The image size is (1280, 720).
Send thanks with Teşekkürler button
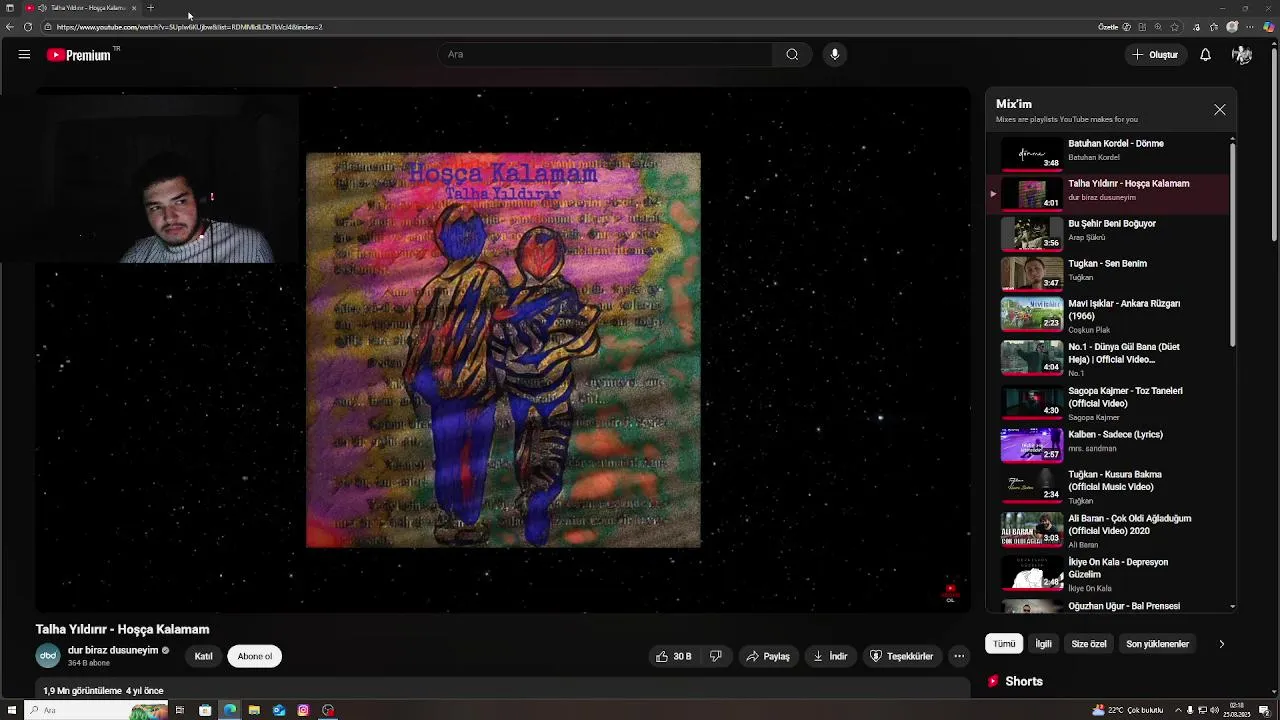click(901, 656)
